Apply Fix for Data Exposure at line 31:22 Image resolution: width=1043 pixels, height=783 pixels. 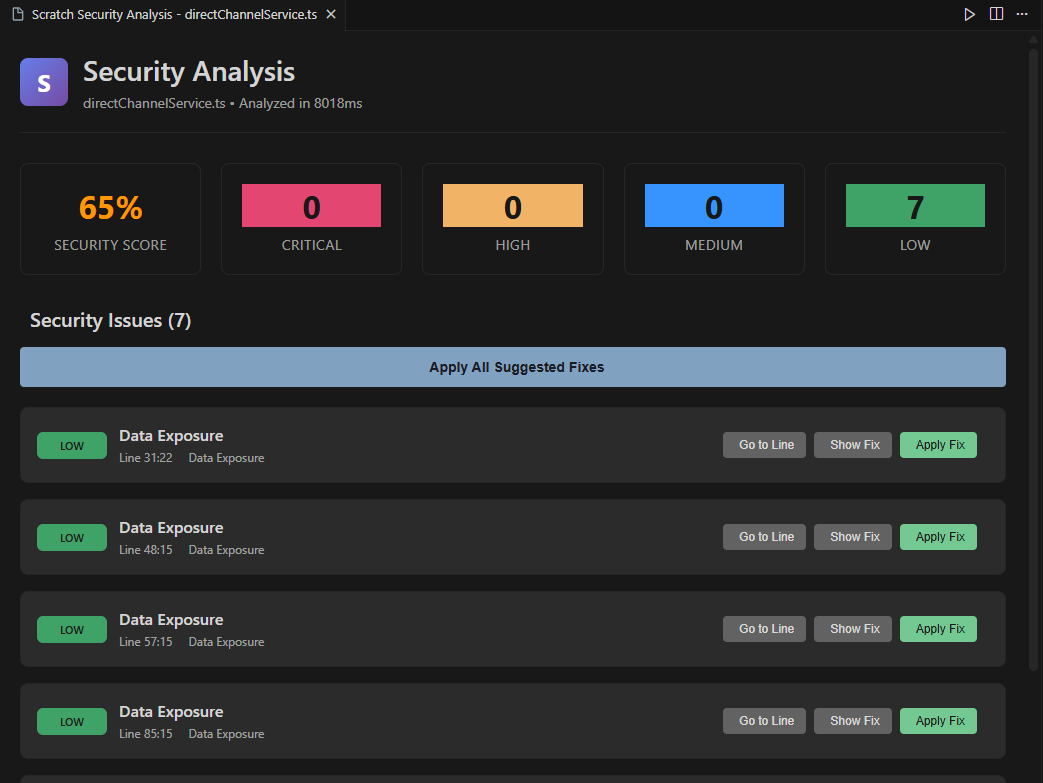(937, 444)
